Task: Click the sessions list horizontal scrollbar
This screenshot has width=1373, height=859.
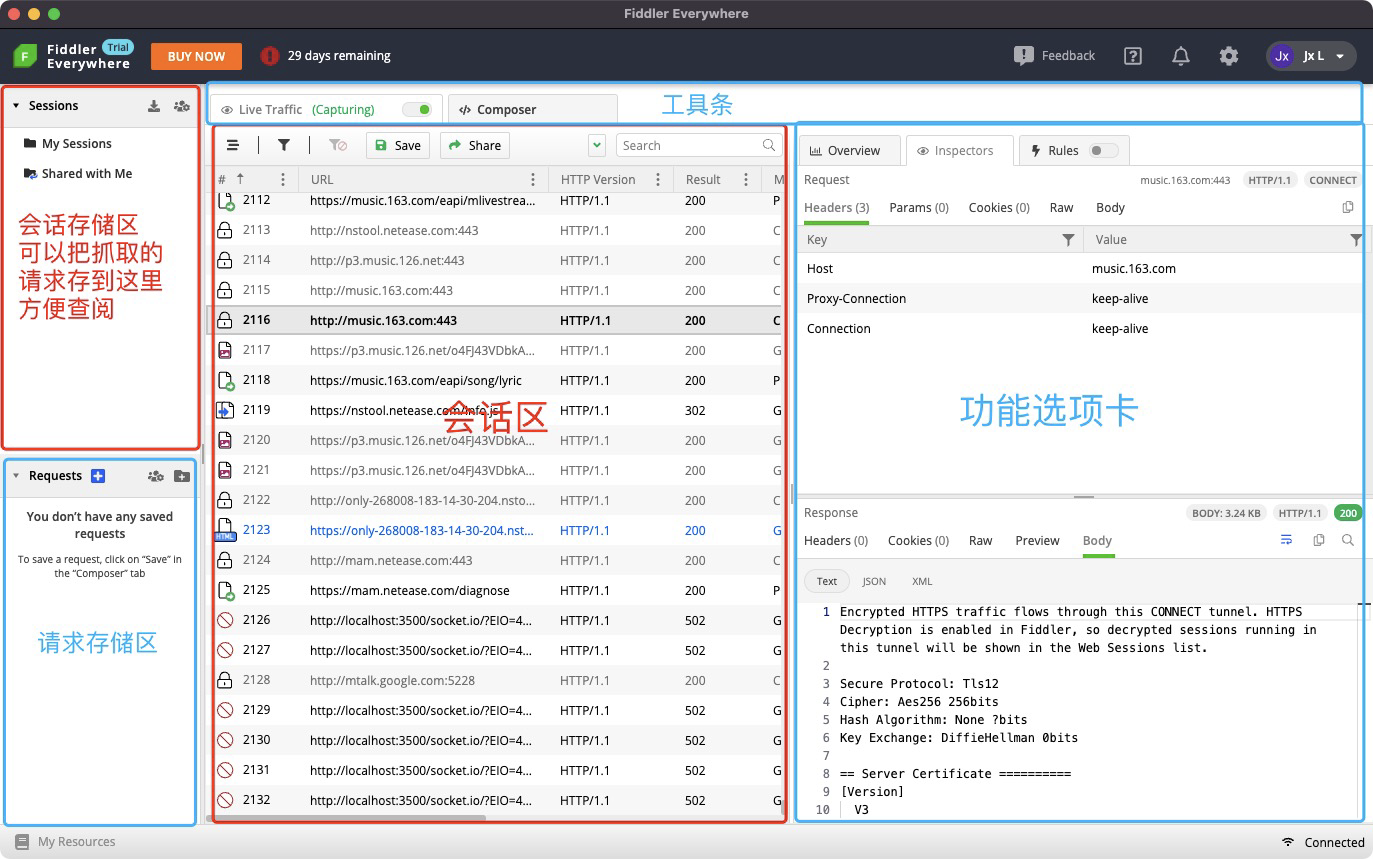Action: (x=346, y=818)
